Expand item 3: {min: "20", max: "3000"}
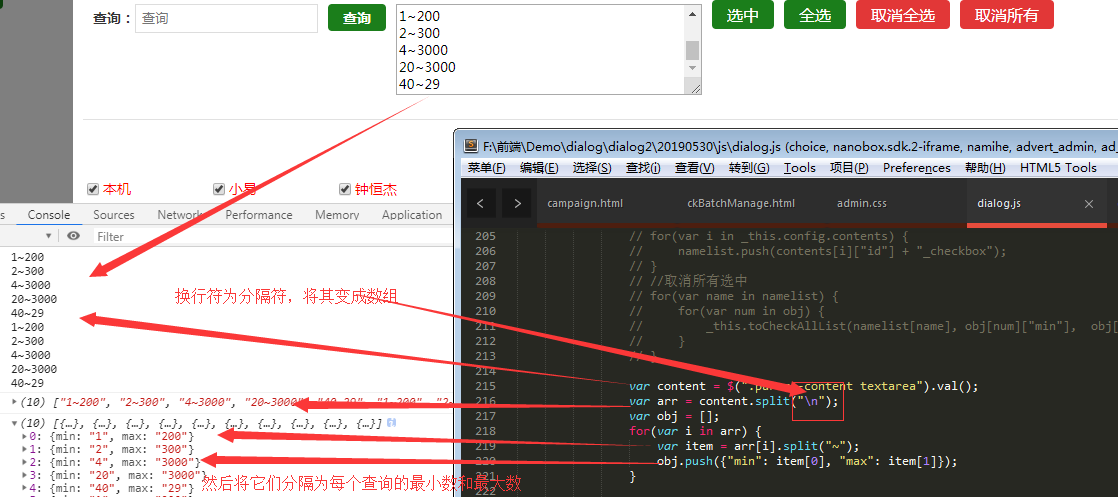Image resolution: width=1118 pixels, height=497 pixels. [x=26, y=475]
